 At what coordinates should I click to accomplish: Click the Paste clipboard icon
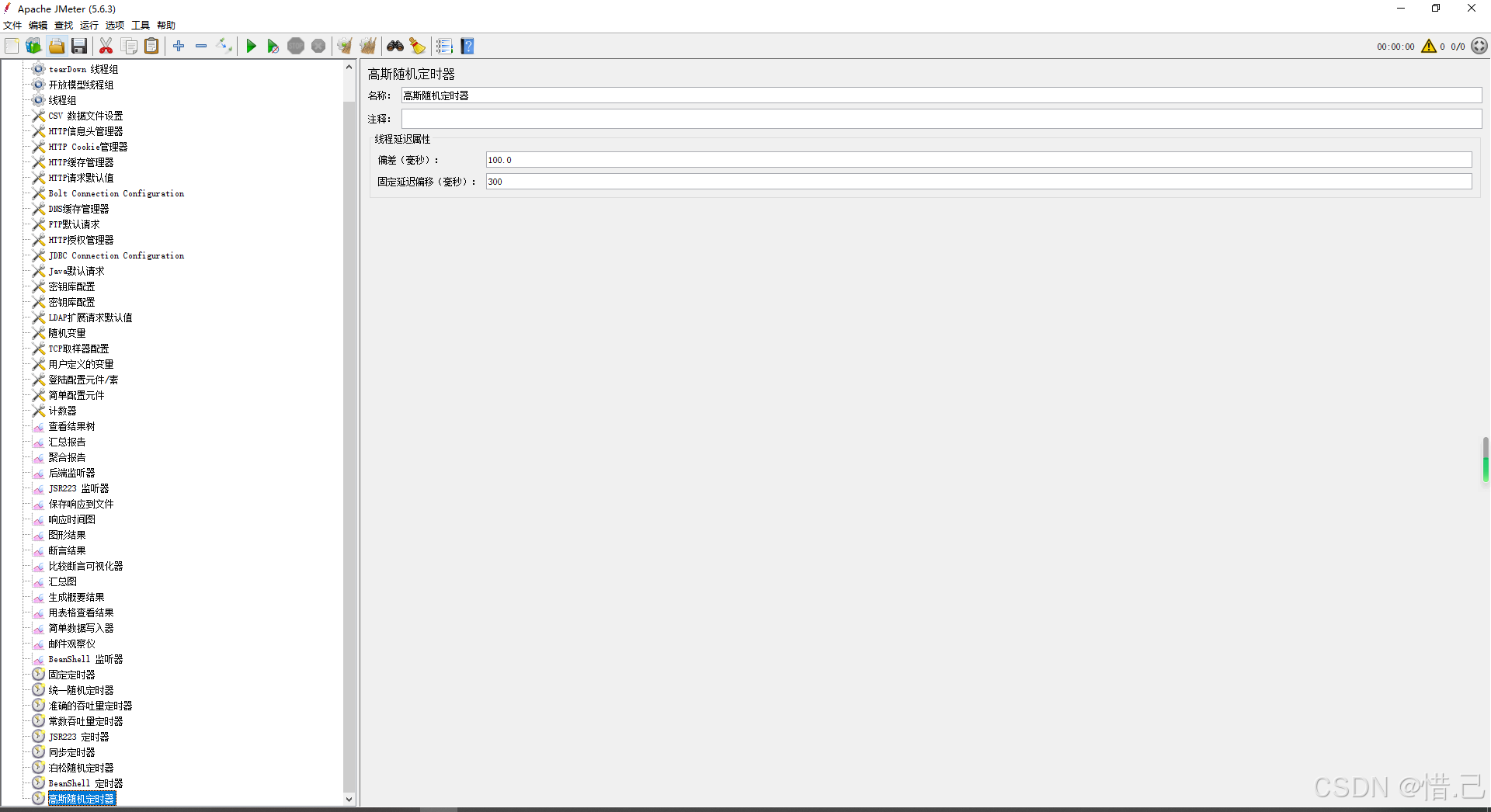[152, 47]
